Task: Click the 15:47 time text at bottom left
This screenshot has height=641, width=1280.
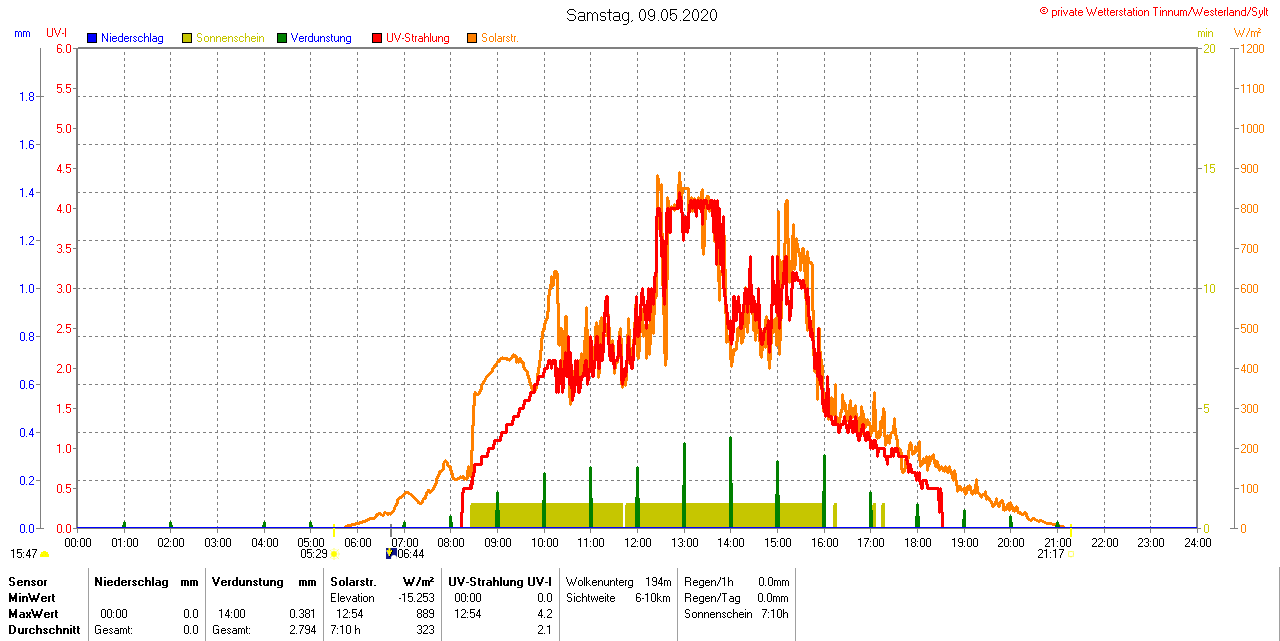Action: (24, 554)
